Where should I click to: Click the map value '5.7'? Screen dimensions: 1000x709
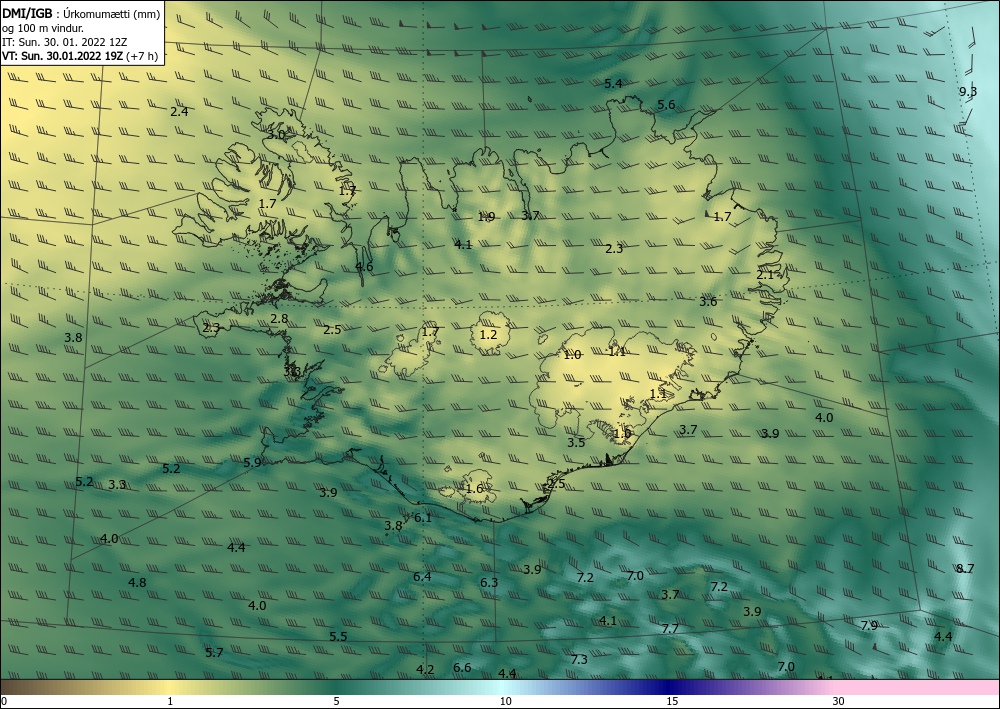[x=214, y=652]
